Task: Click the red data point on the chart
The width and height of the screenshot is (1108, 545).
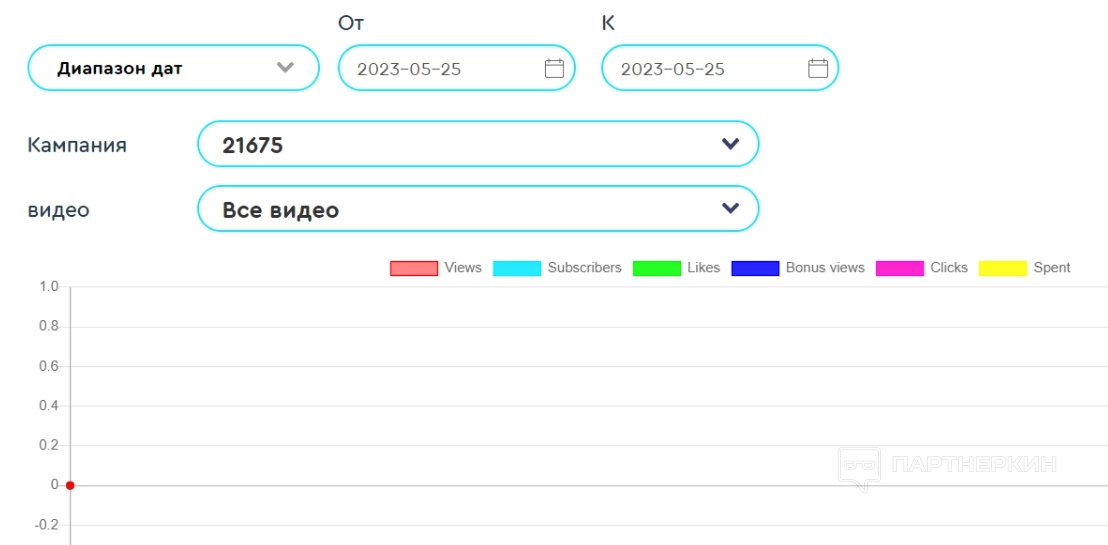Action: pyautogui.click(x=70, y=485)
